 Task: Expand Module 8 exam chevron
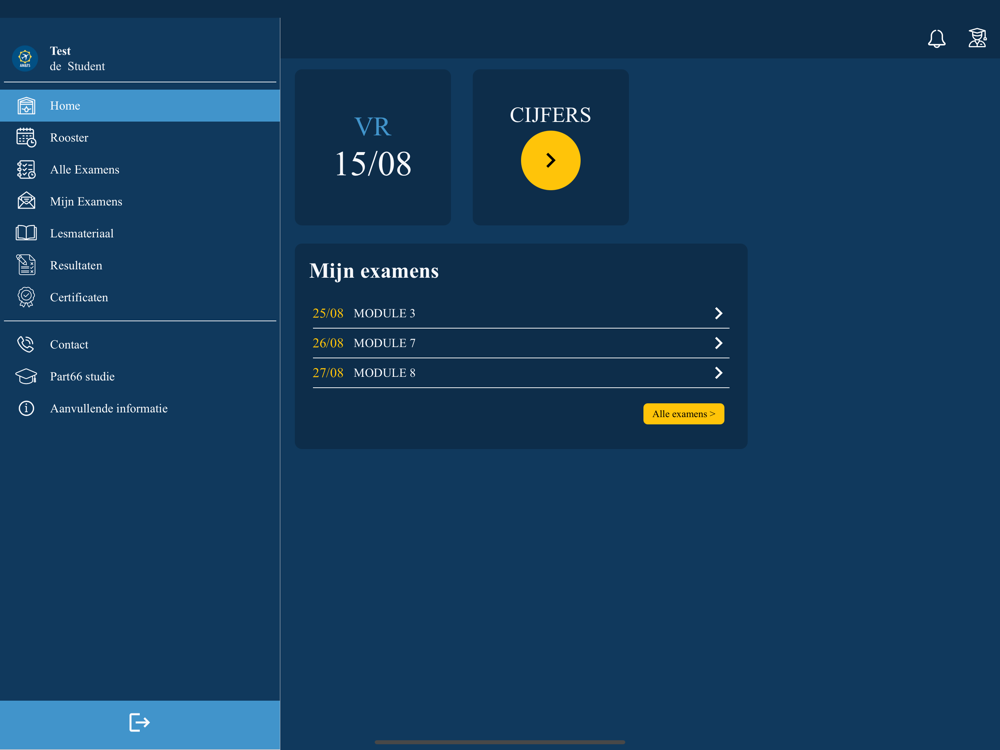pyautogui.click(x=718, y=372)
